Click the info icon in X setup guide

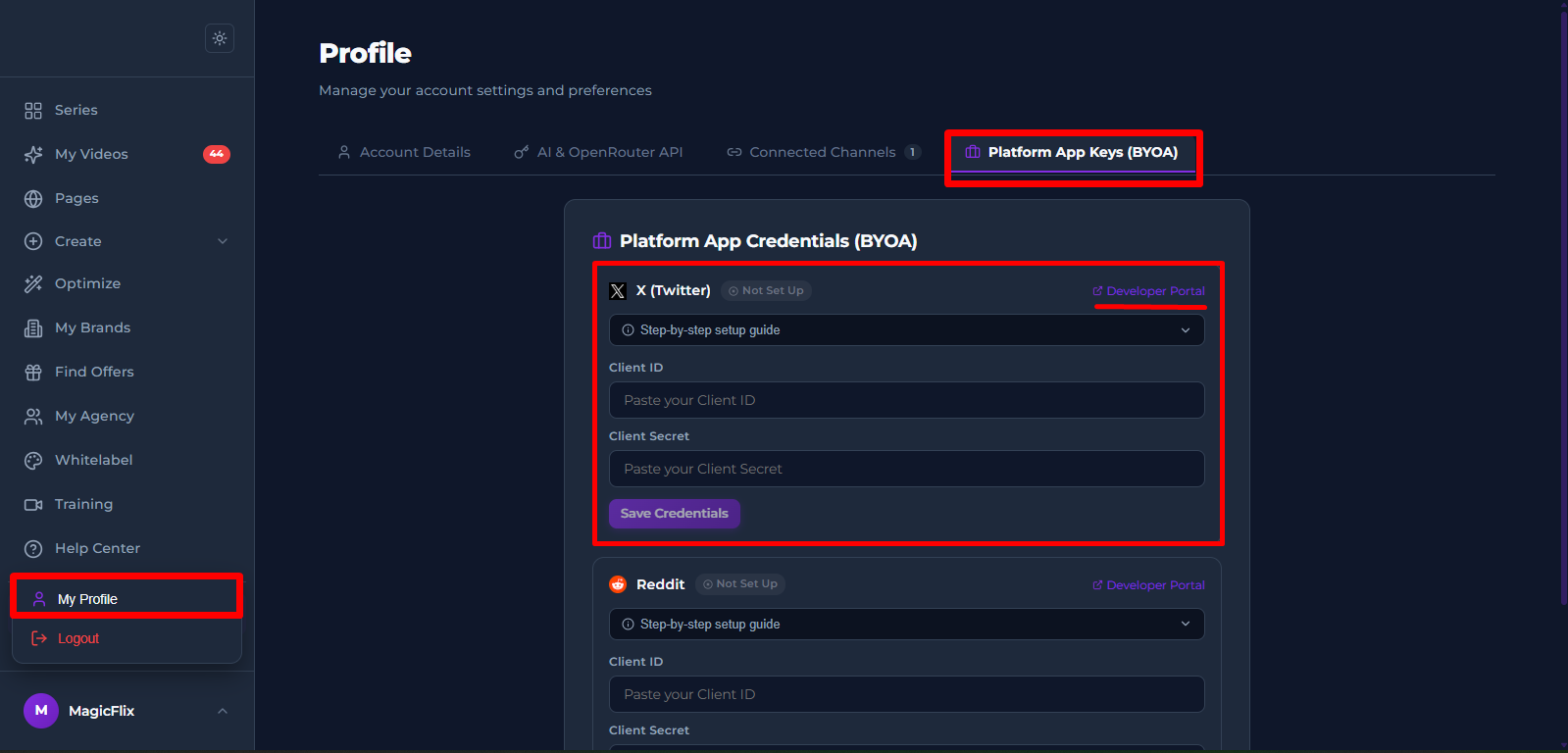click(x=629, y=330)
